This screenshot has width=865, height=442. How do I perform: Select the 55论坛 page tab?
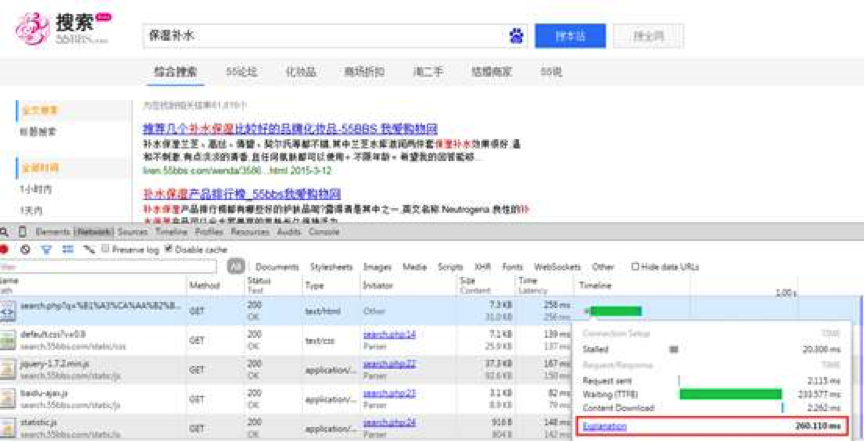pos(242,72)
